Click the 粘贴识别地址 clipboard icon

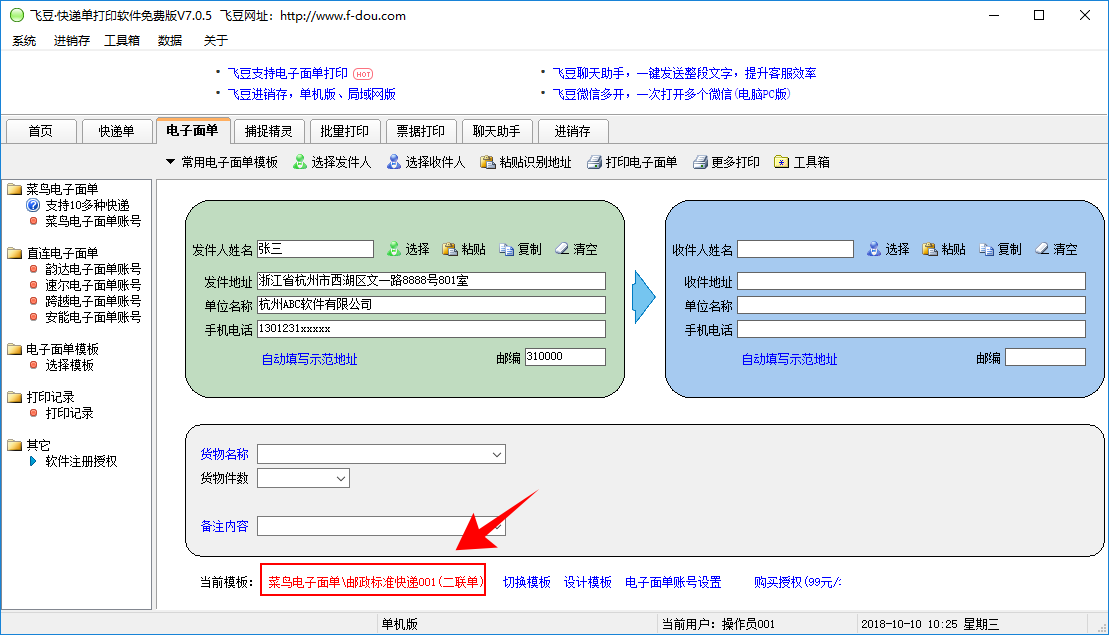[488, 162]
